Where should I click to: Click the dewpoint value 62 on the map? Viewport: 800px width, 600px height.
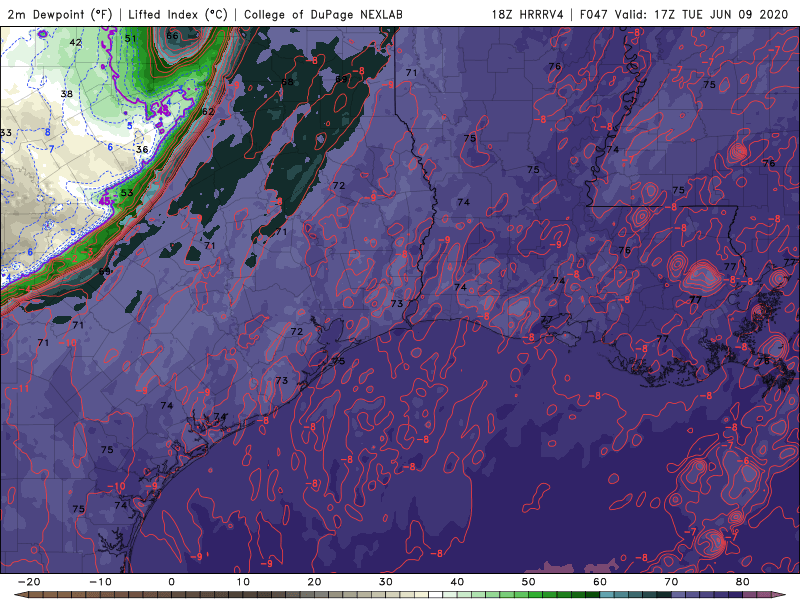pos(208,112)
